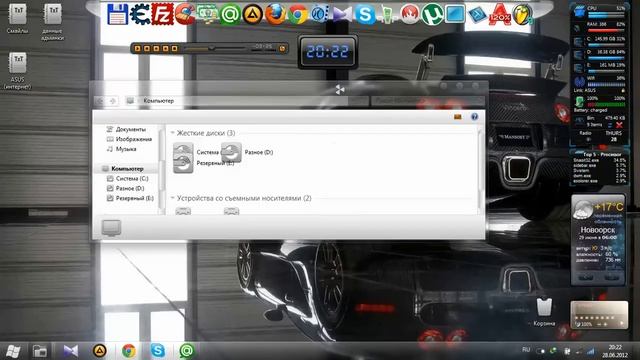Open the money computer icon in the dock

pyautogui.click(x=208, y=14)
